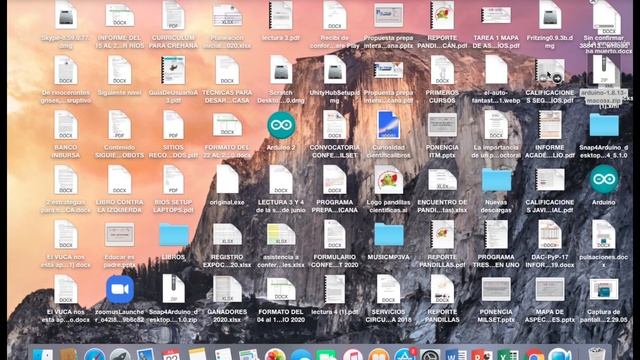Select ENCUENTRO DE PANDI...tas).xlsx spreadsheet

tap(442, 180)
